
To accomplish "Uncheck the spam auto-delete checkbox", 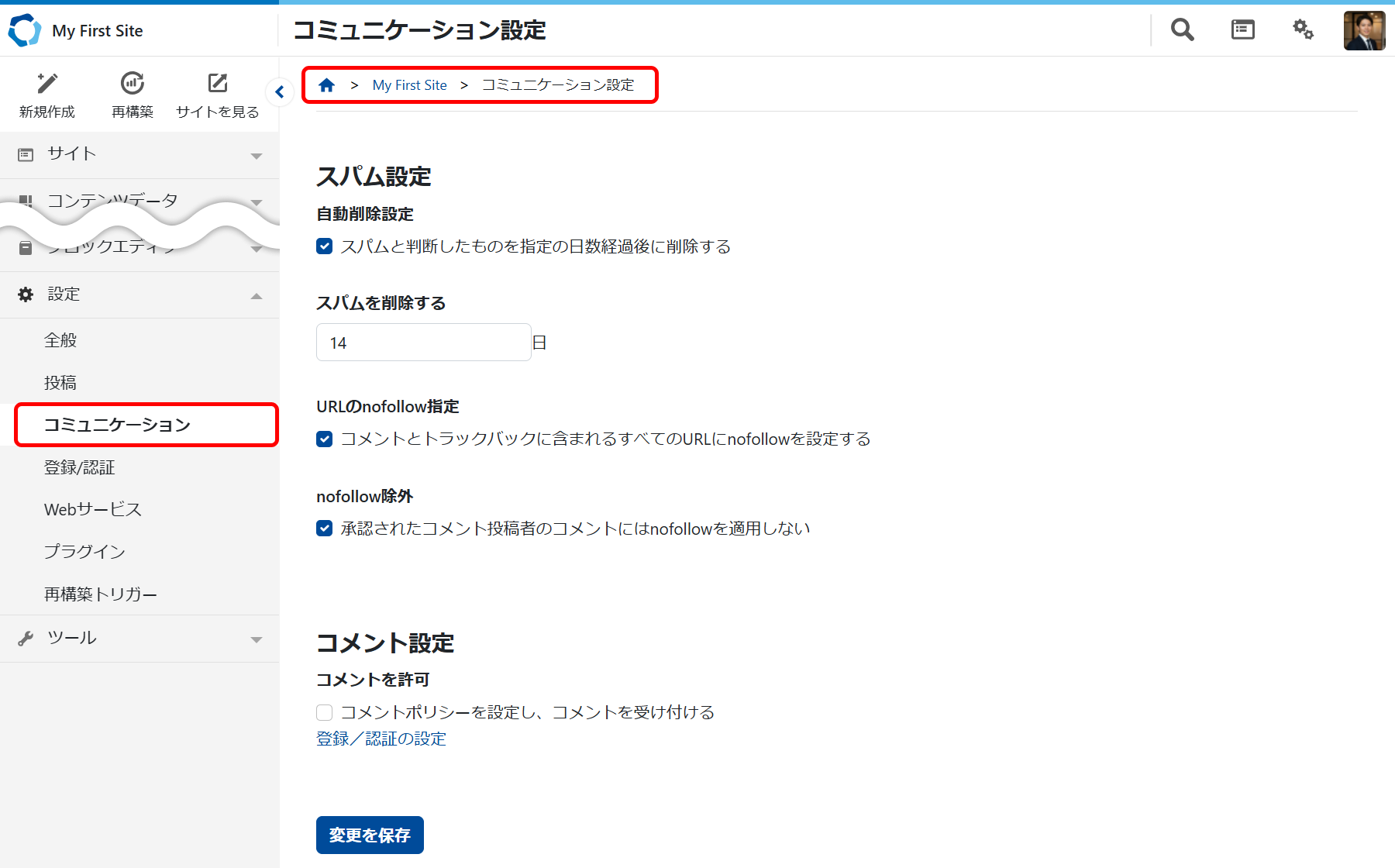I will coord(325,246).
